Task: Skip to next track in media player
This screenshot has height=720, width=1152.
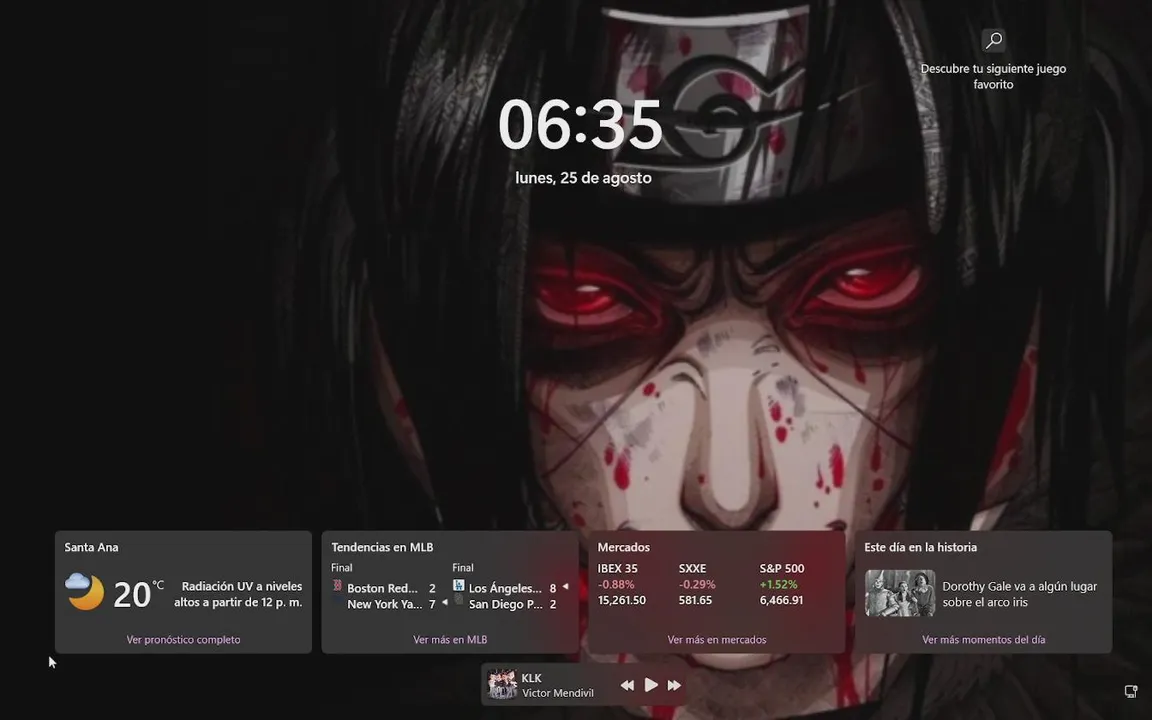Action: (x=674, y=685)
